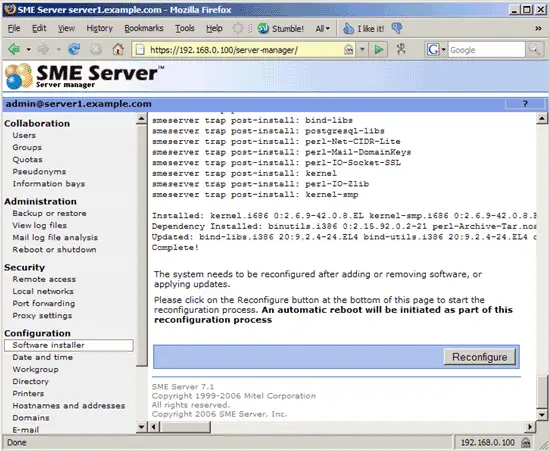Viewport: 550px width, 451px height.
Task: Open the address bar URL dropdown
Action: [x=362, y=49]
